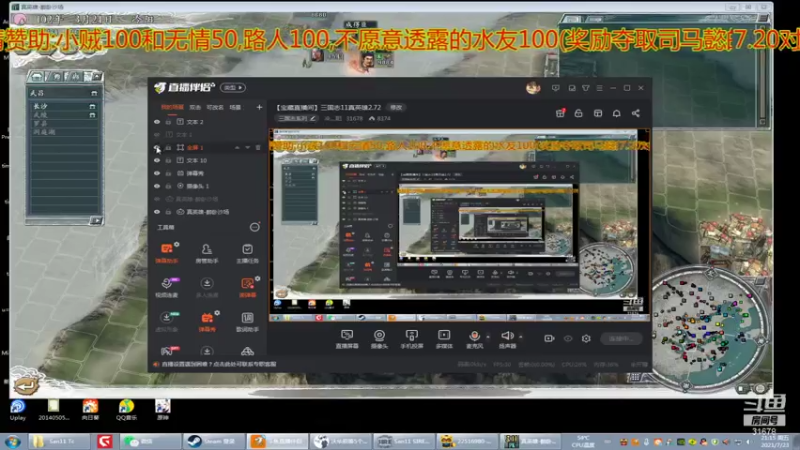Image resolution: width=800 pixels, height=450 pixels.
Task: Expand the microphone options arrow
Action: (488, 337)
